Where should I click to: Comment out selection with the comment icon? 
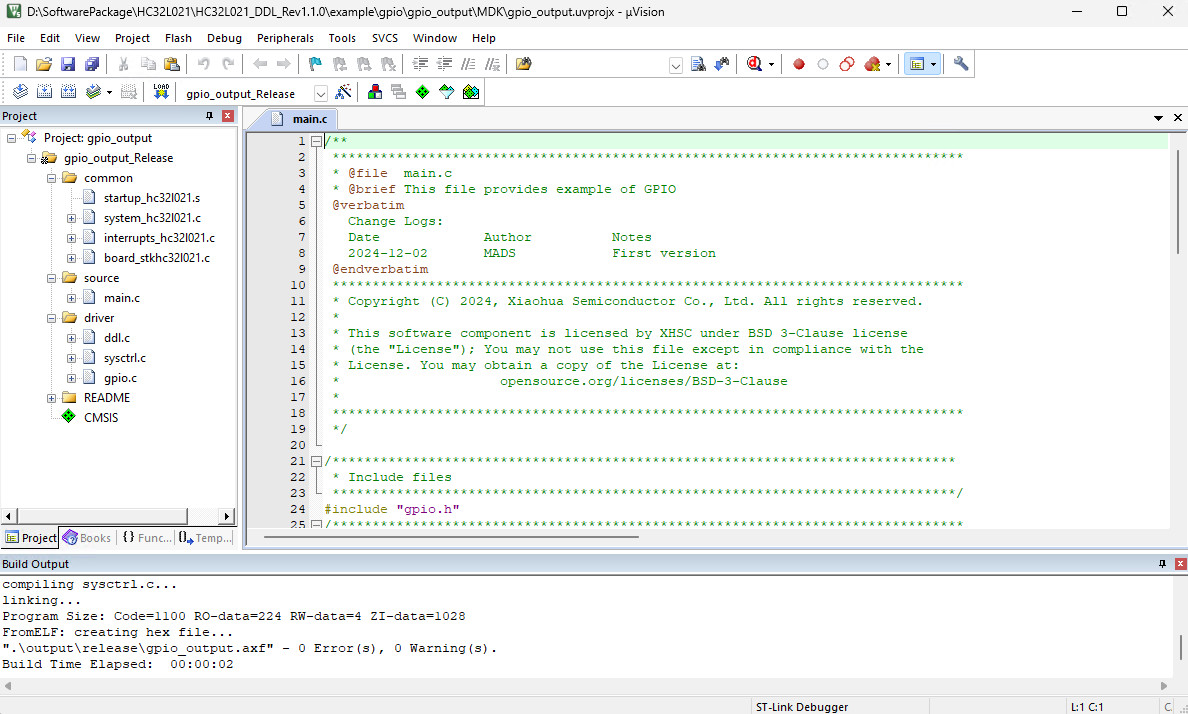pyautogui.click(x=469, y=64)
